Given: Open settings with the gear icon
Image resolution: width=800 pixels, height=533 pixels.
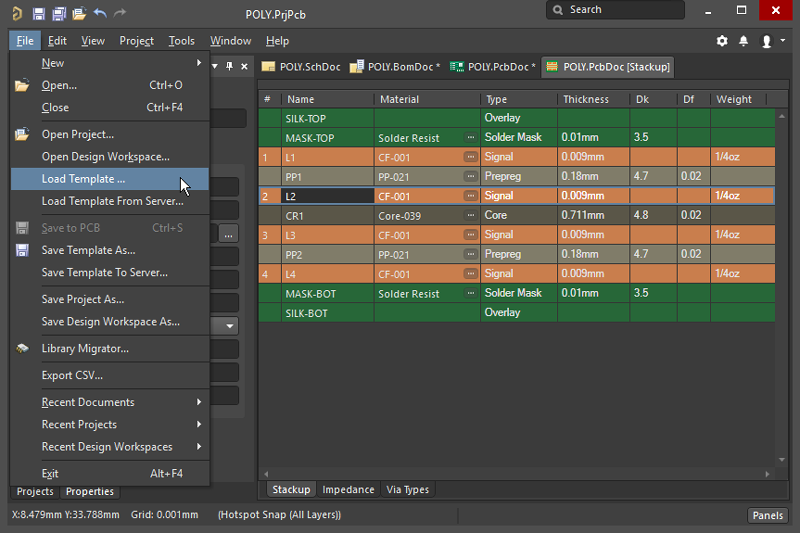Looking at the screenshot, I should point(722,41).
